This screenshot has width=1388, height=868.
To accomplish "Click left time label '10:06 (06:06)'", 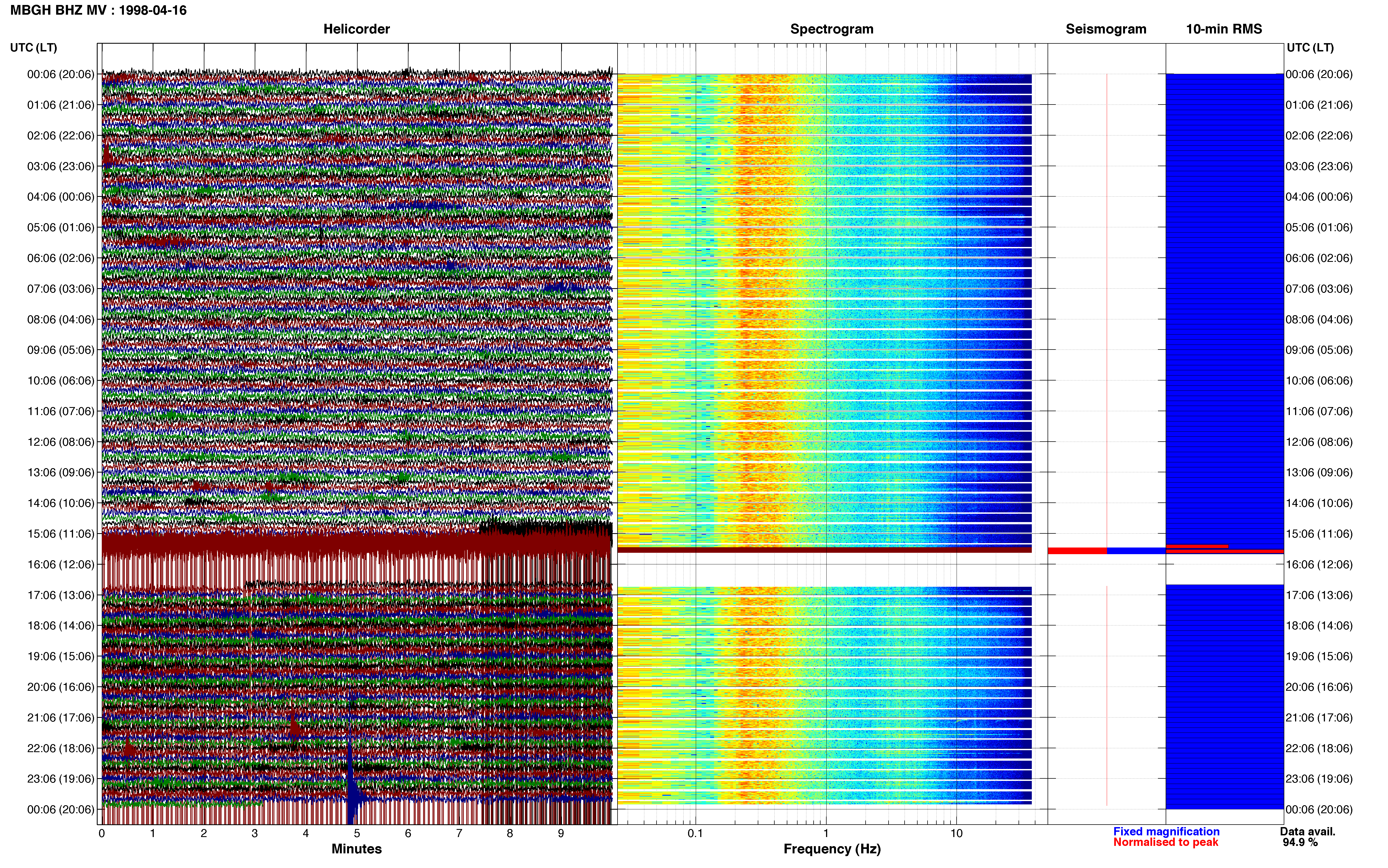I will click(60, 380).
